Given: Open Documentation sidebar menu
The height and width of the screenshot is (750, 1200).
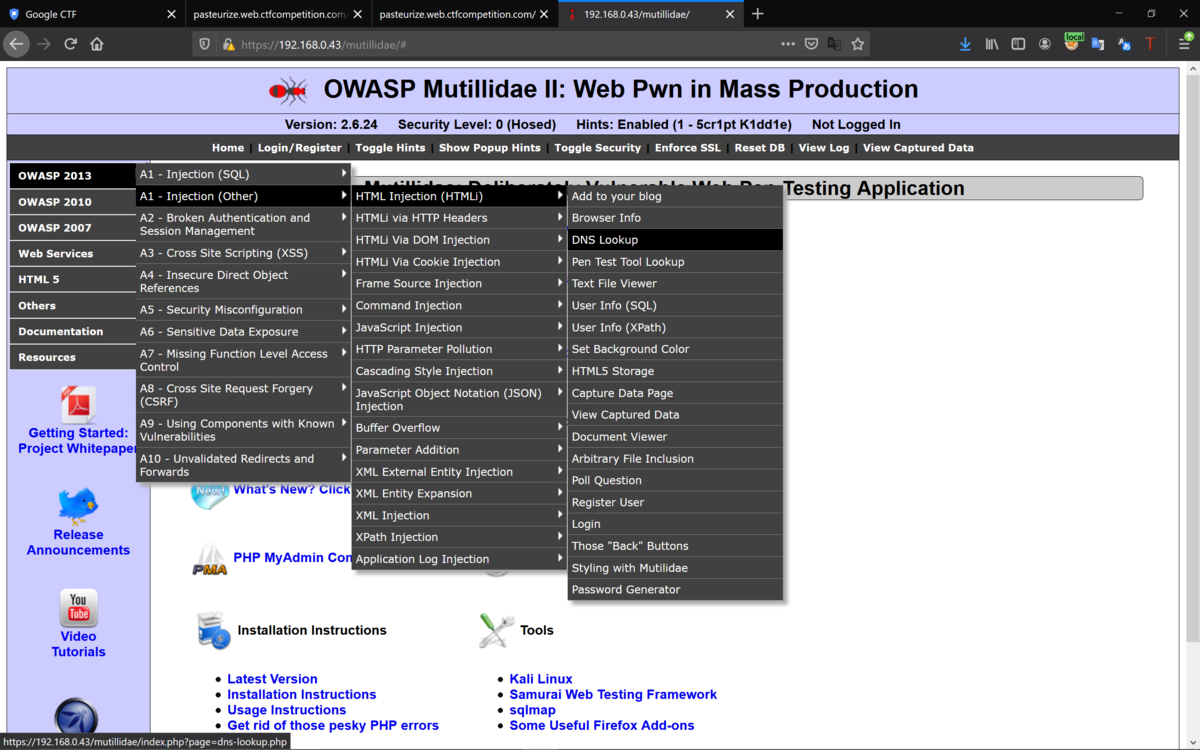Looking at the screenshot, I should pos(73,332).
